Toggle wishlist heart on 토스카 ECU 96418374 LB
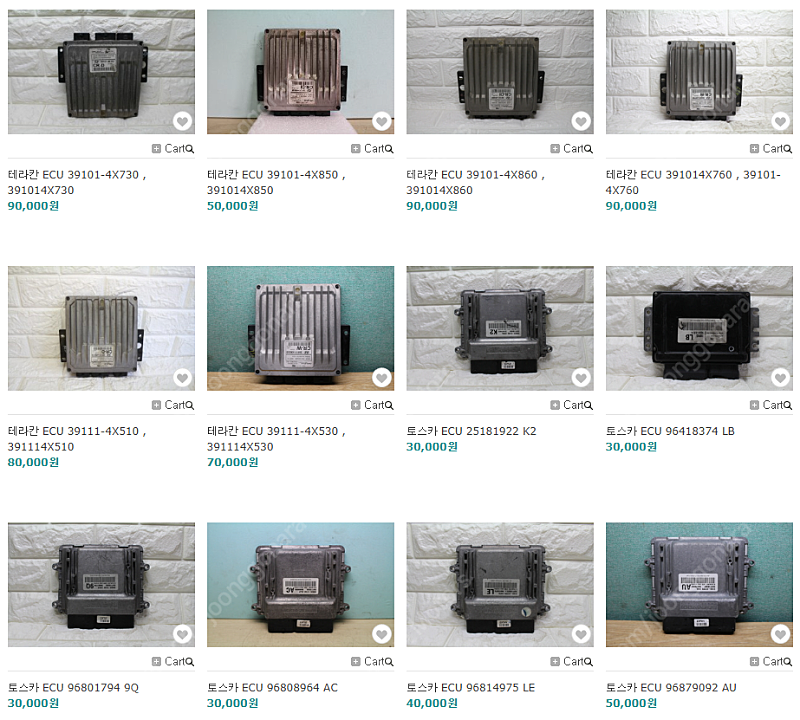The height and width of the screenshot is (720, 800). tap(780, 378)
